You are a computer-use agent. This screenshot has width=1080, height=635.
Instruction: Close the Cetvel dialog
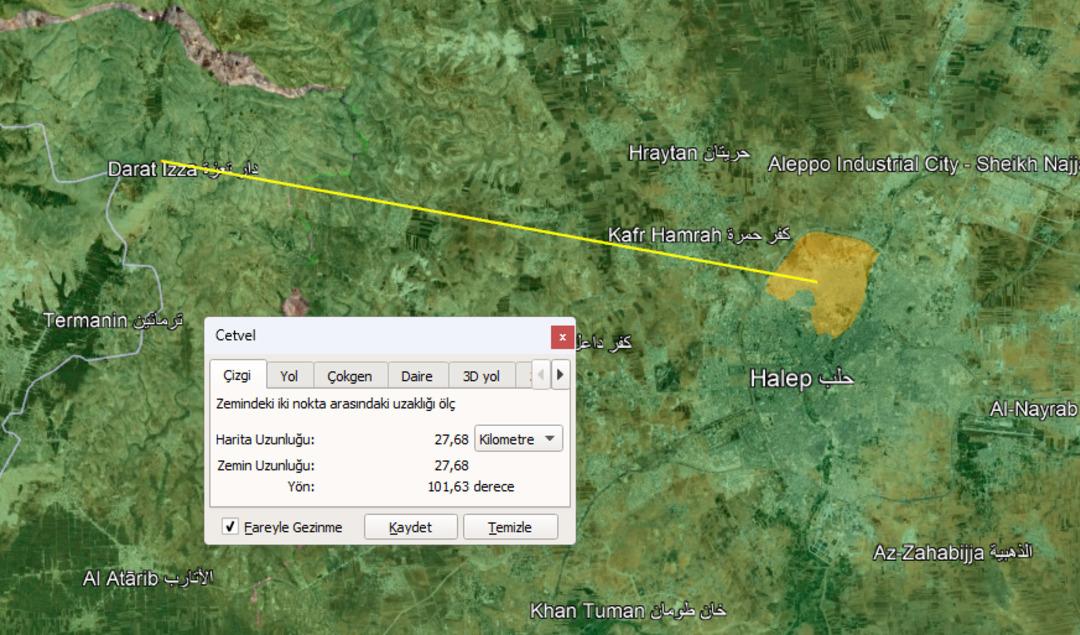562,337
